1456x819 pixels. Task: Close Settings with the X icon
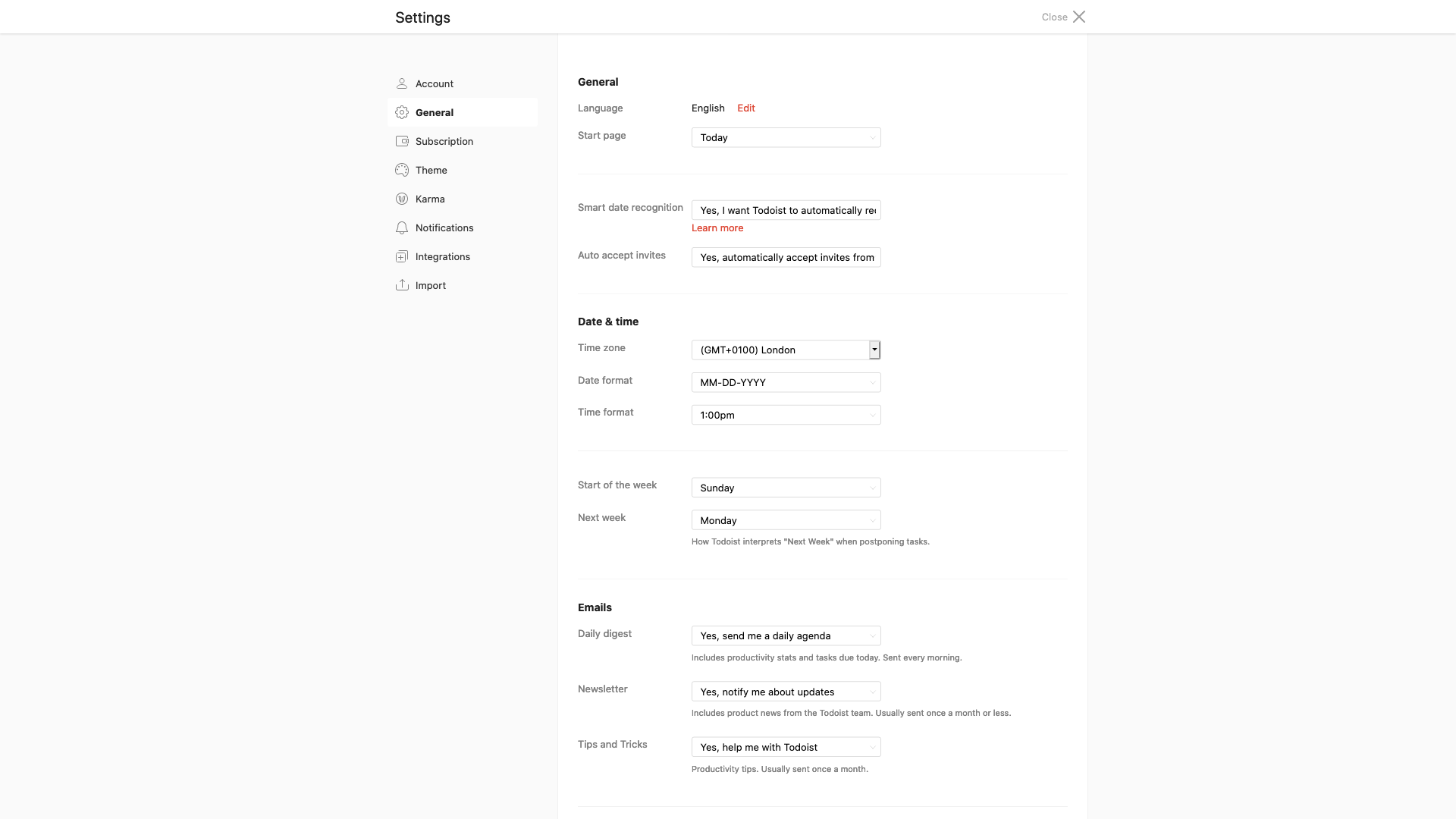[x=1079, y=17]
